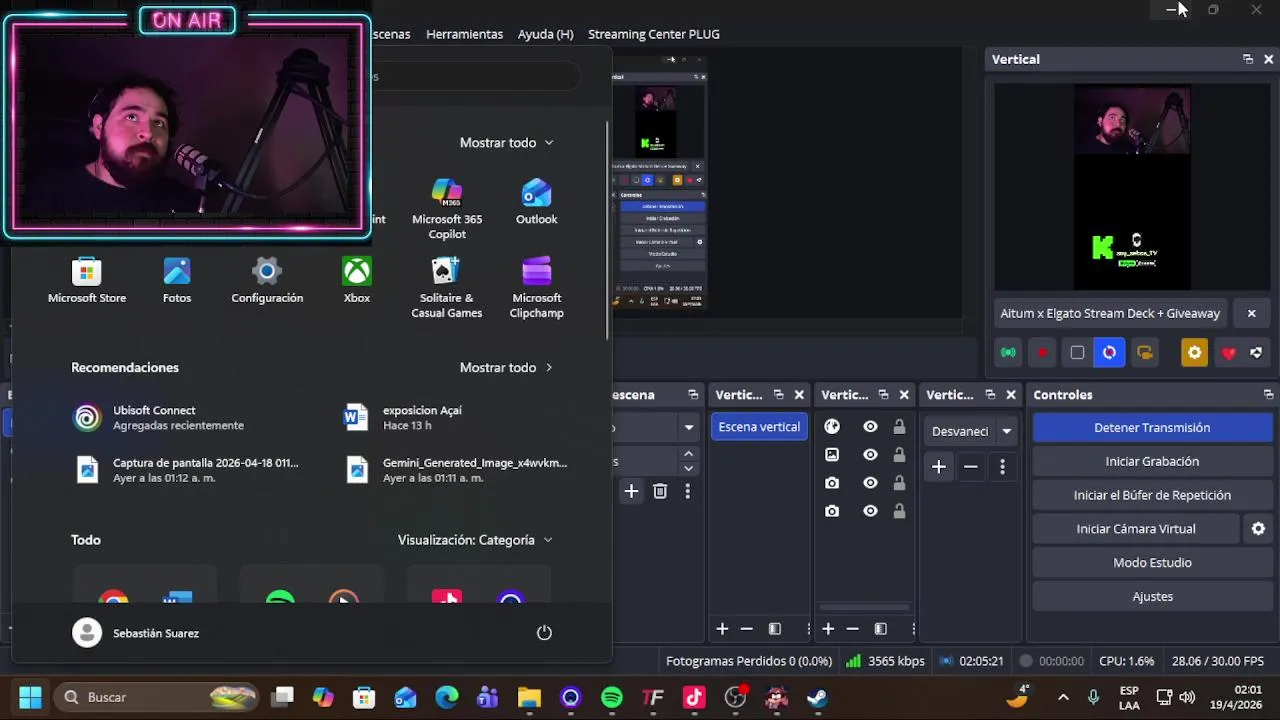Open Herramientas menu

(464, 34)
